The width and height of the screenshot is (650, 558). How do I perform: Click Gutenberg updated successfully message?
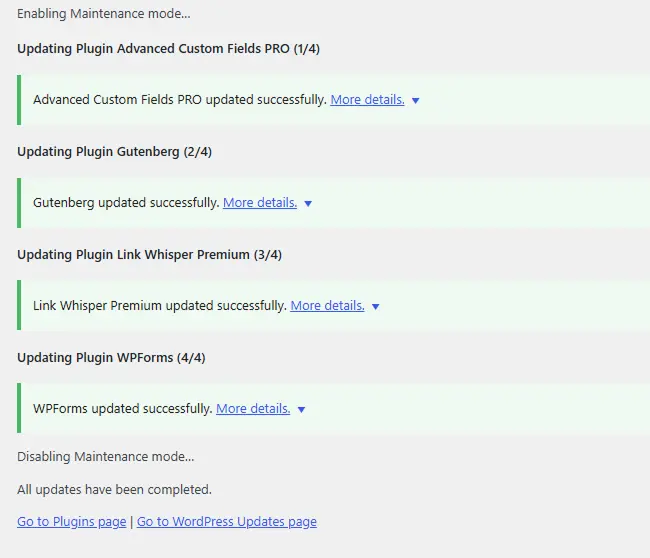(x=126, y=203)
